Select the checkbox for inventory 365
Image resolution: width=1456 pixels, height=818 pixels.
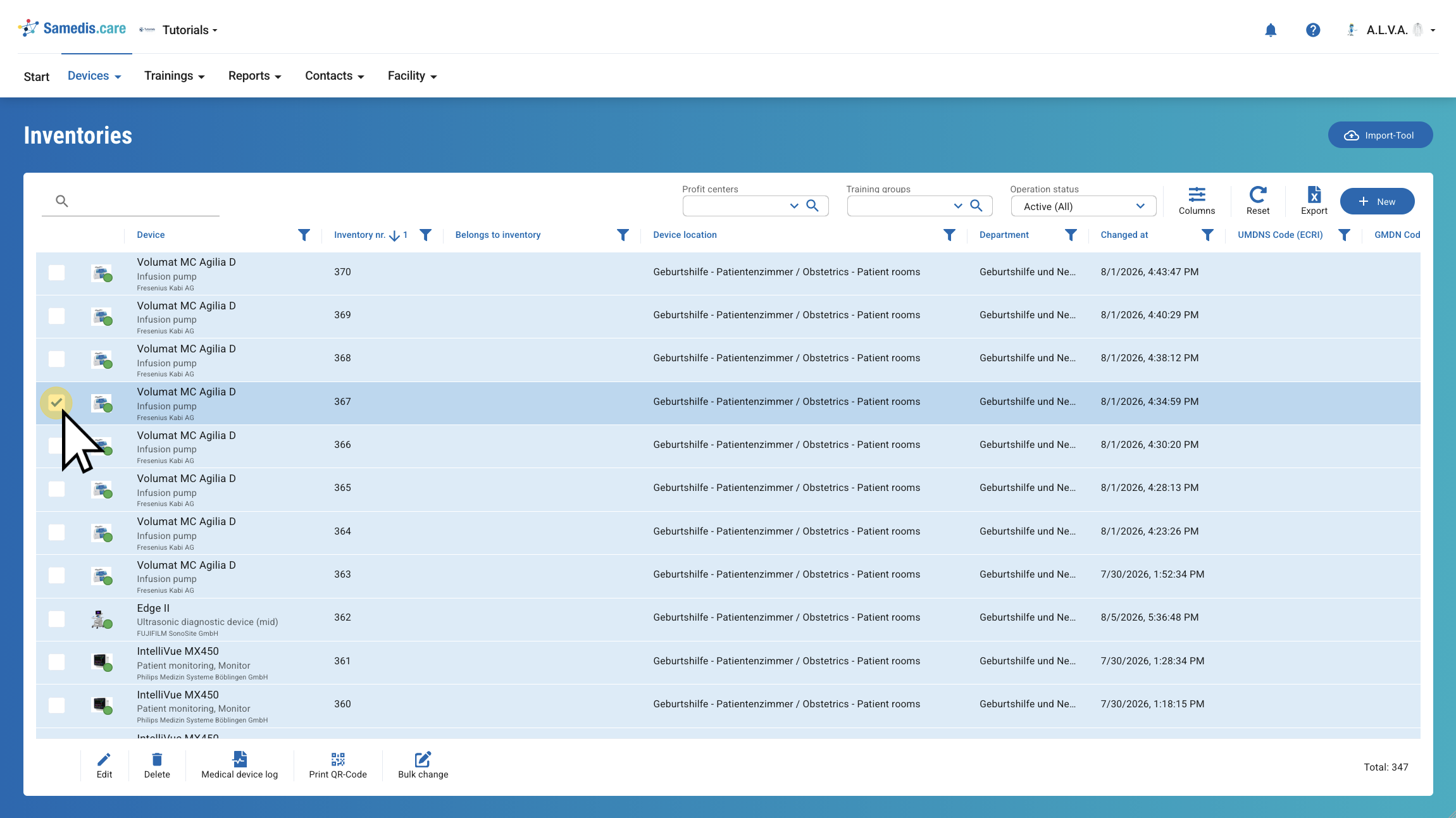(x=56, y=489)
